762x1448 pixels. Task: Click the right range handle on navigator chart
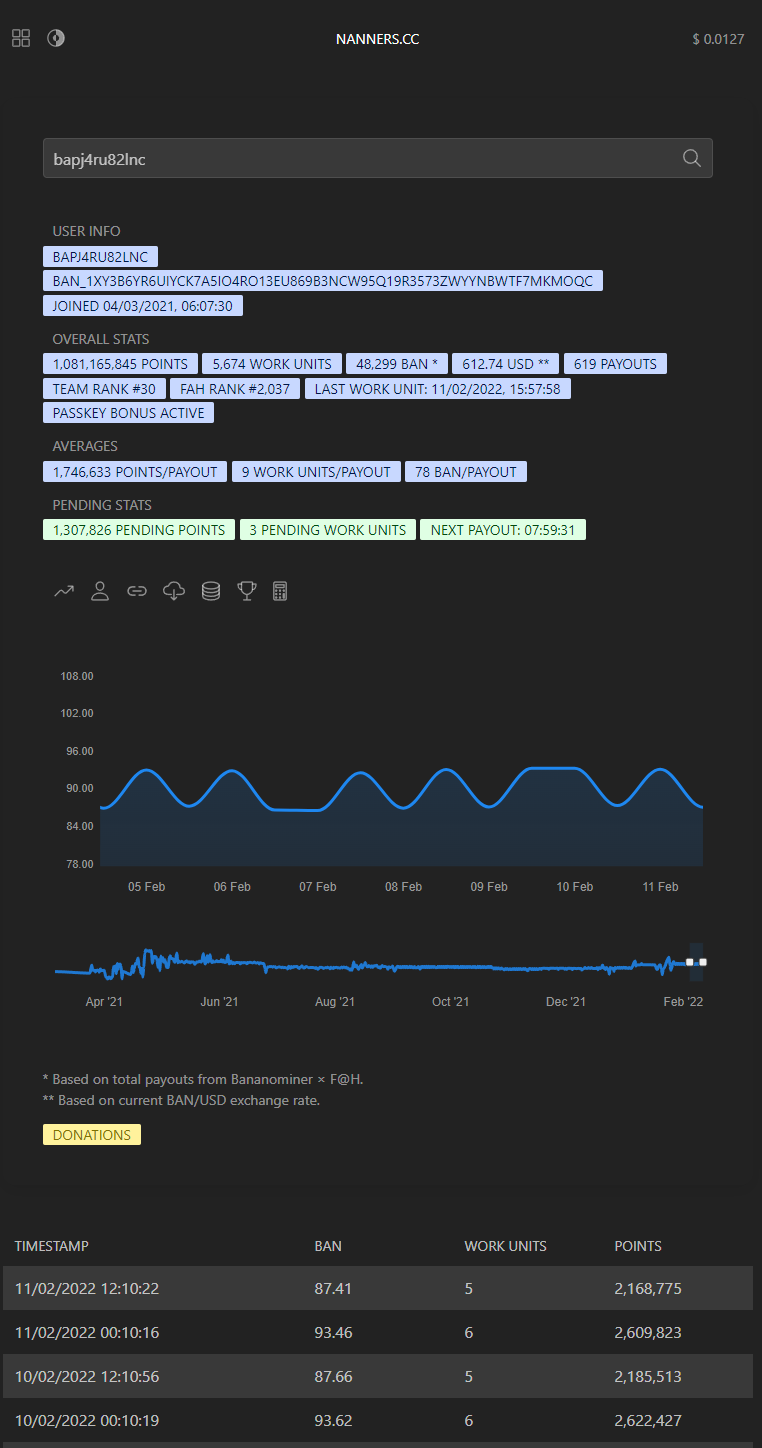coord(703,962)
